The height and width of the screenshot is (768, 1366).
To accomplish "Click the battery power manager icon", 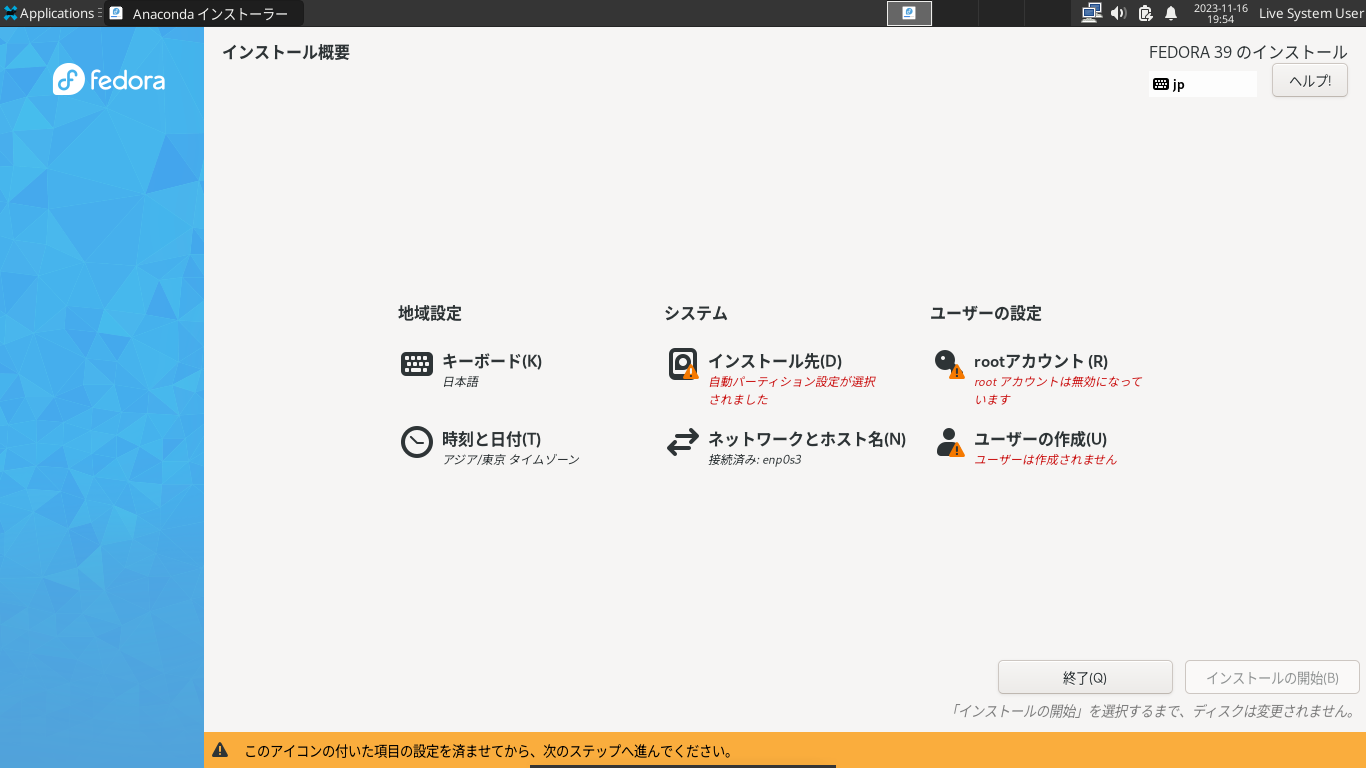I will (1145, 13).
